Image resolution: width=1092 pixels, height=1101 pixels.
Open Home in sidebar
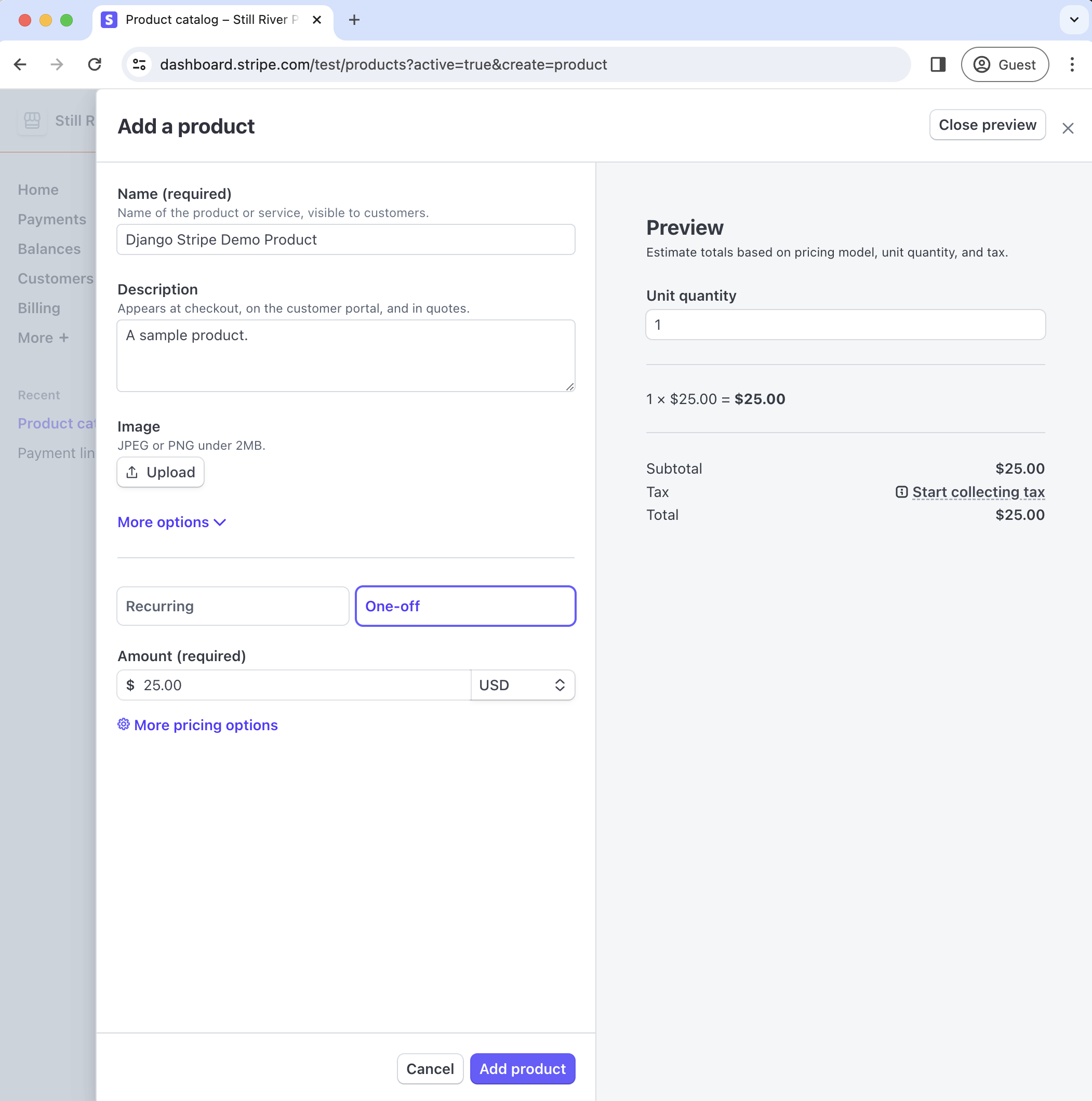pyautogui.click(x=38, y=190)
